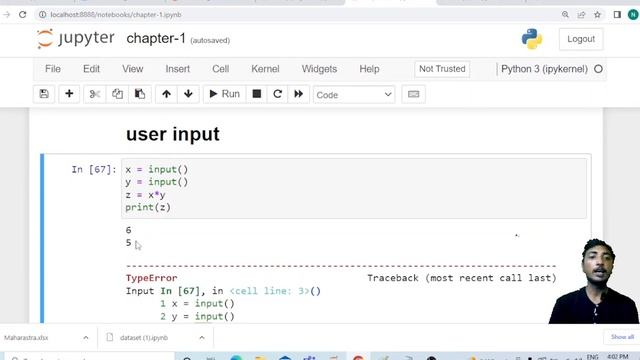Share this page icon in address bar
The image size is (640, 360).
(x=581, y=15)
